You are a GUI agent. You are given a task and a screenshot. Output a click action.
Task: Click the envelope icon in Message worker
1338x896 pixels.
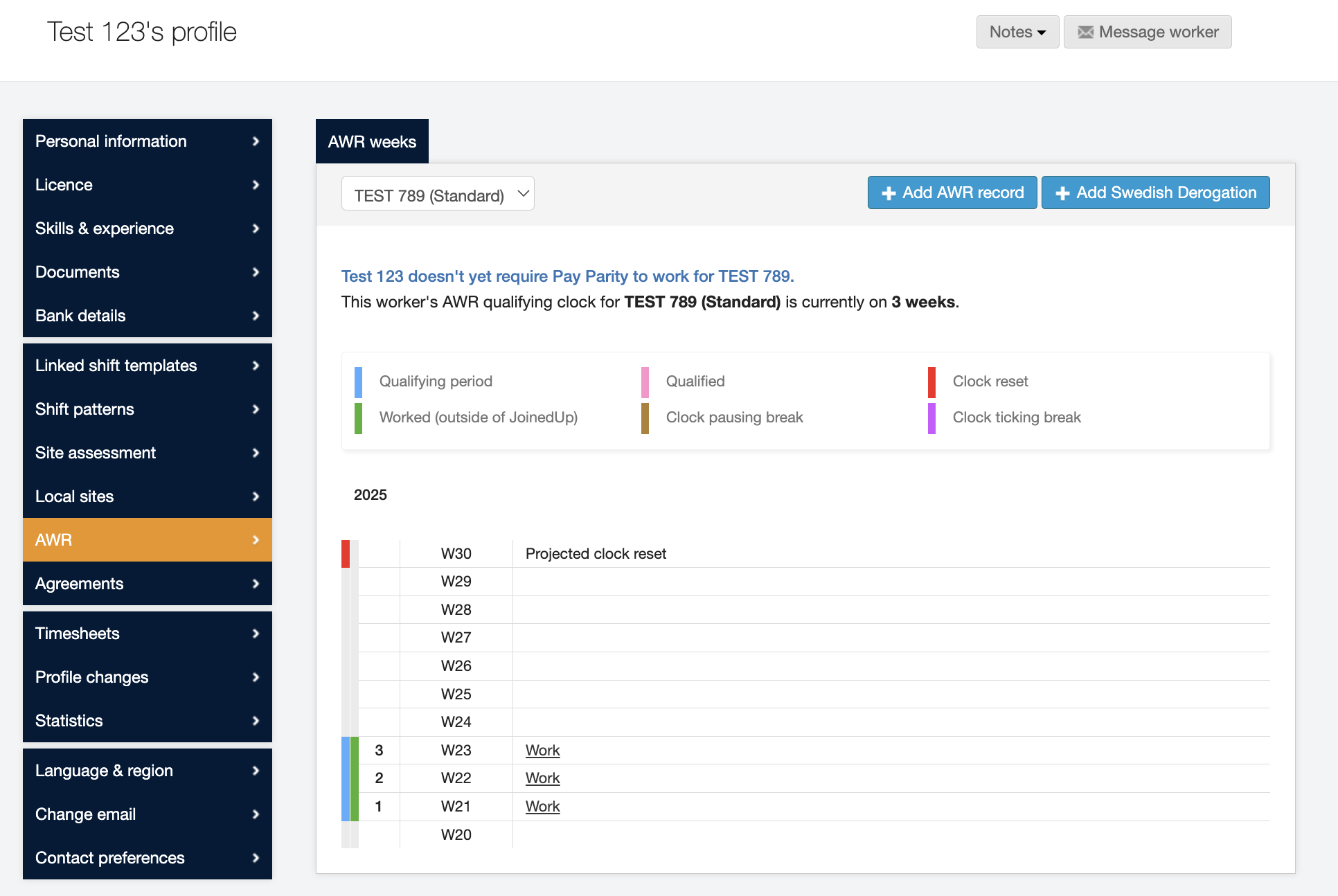1085,32
